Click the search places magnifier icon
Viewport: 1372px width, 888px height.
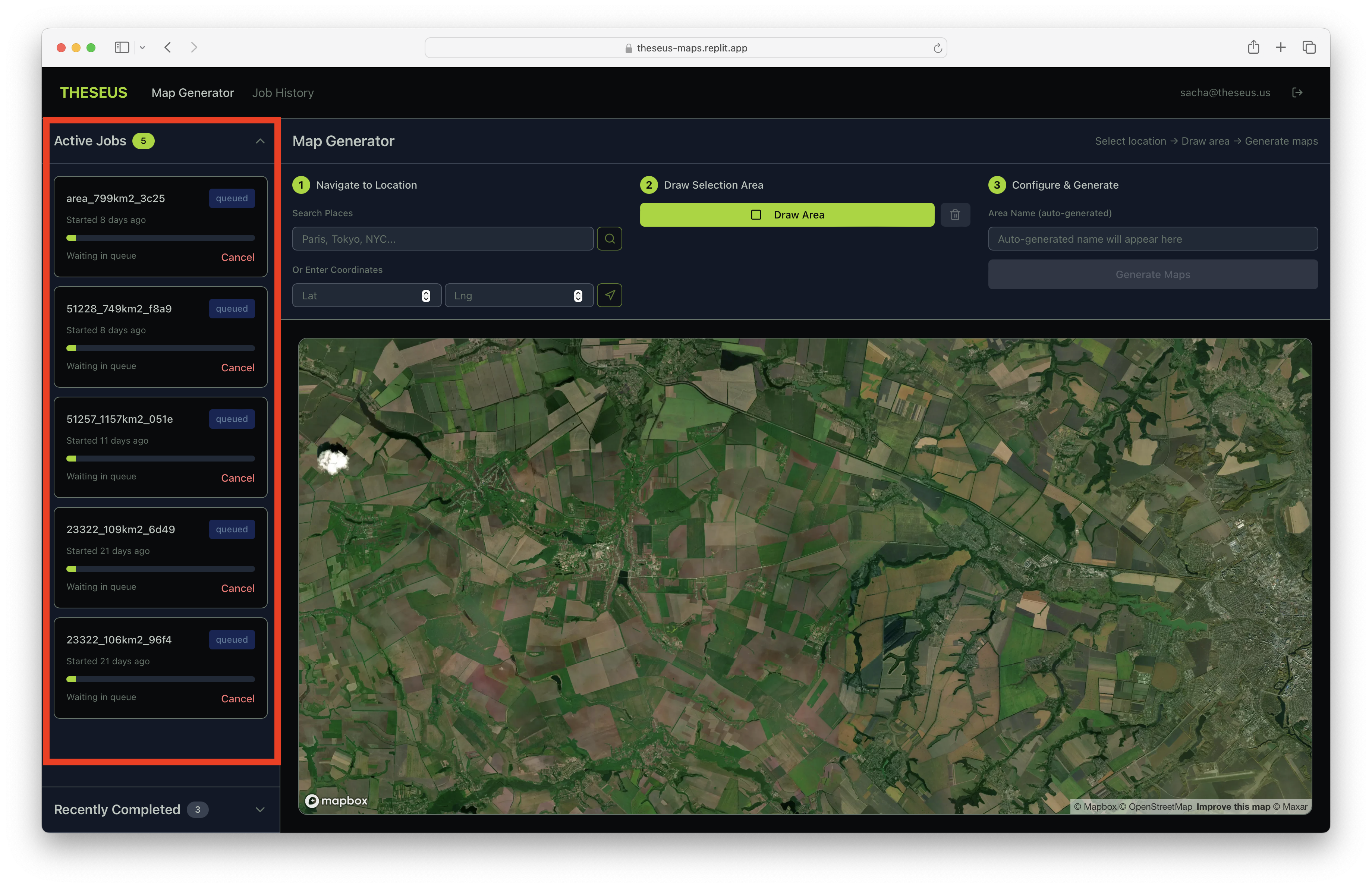609,239
